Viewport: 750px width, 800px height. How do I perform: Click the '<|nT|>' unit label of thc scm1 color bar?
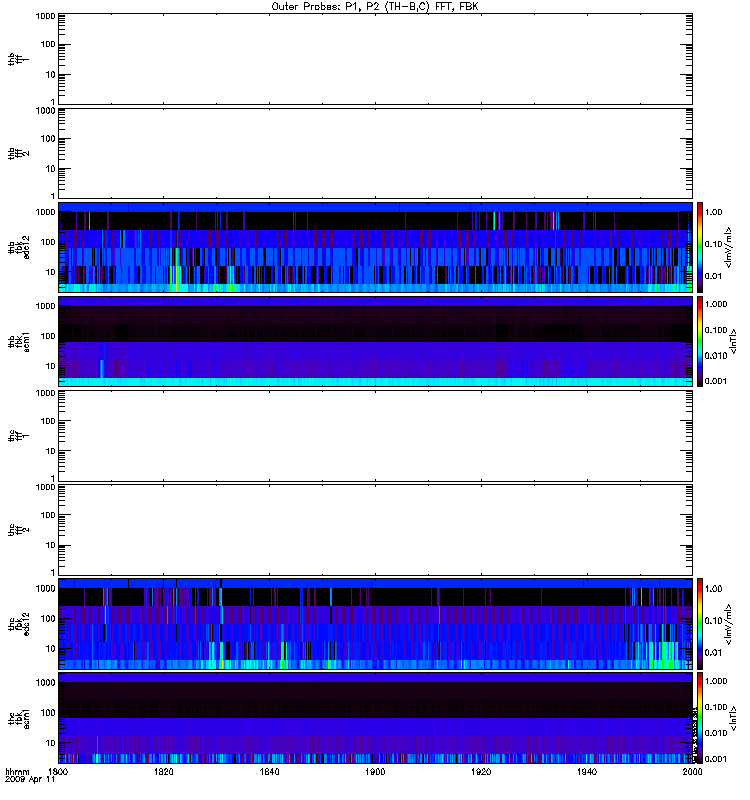[733, 718]
